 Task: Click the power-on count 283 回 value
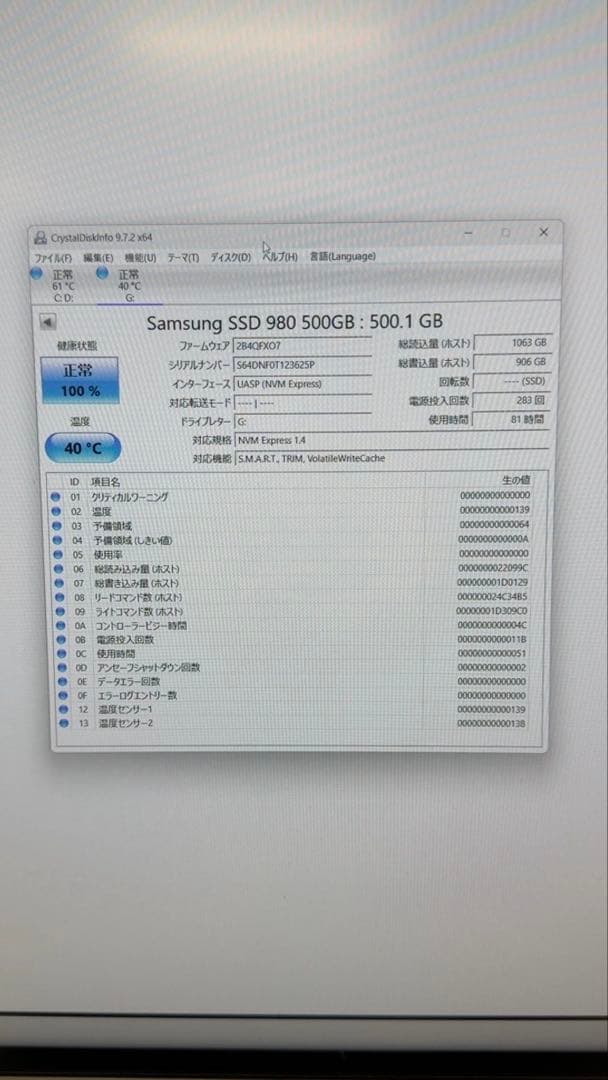(x=512, y=400)
